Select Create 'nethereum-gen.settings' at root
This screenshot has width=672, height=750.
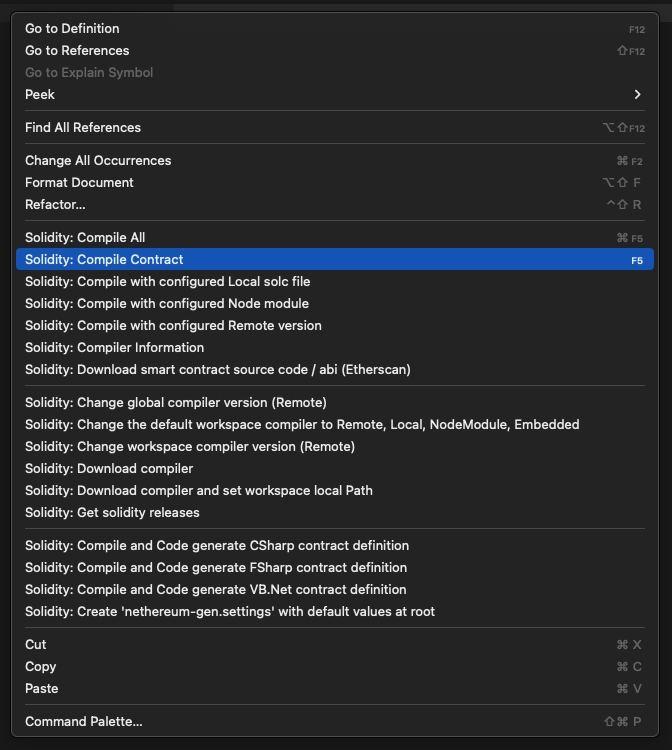coord(335,611)
